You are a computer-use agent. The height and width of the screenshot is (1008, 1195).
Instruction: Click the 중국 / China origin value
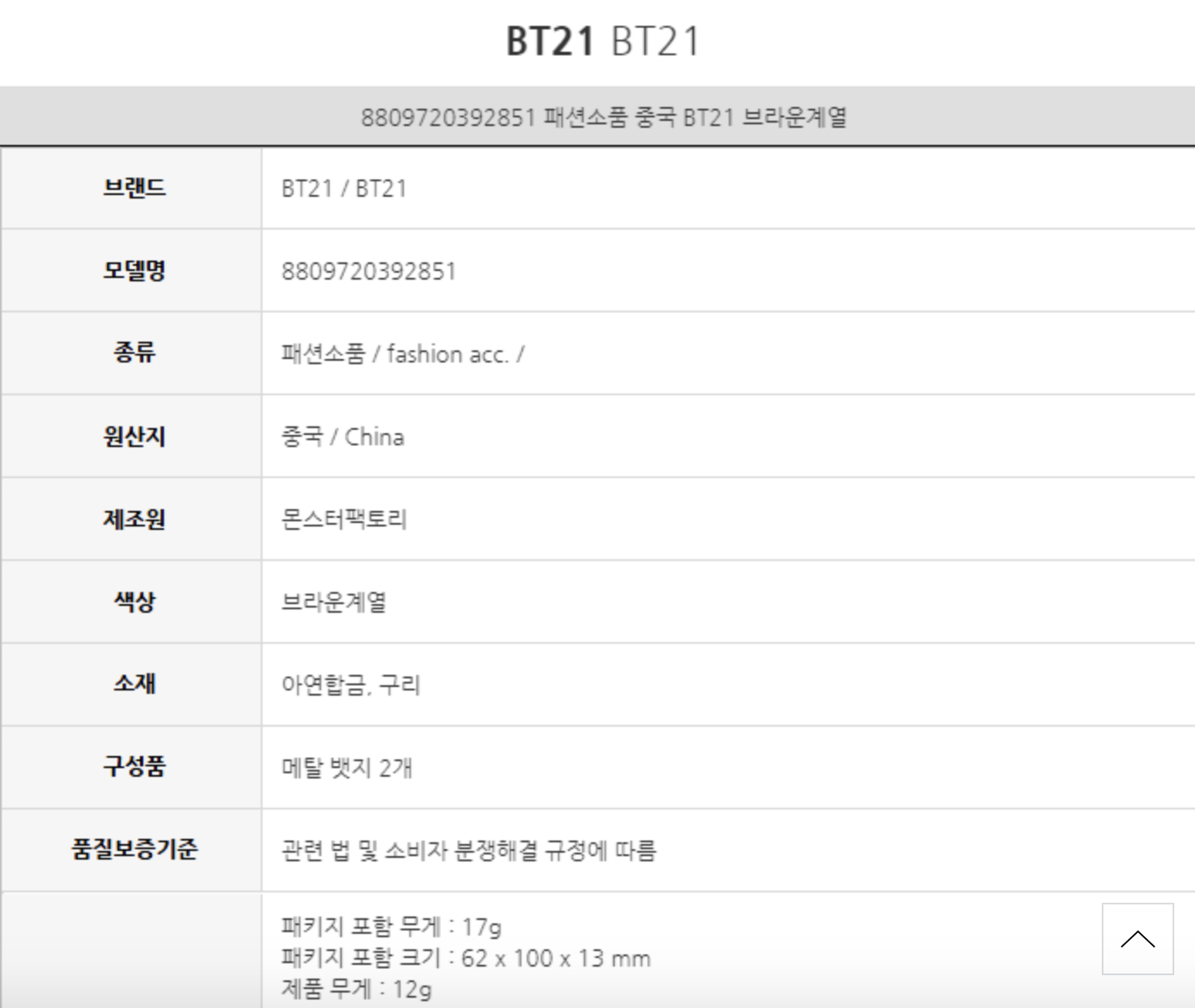coord(343,437)
